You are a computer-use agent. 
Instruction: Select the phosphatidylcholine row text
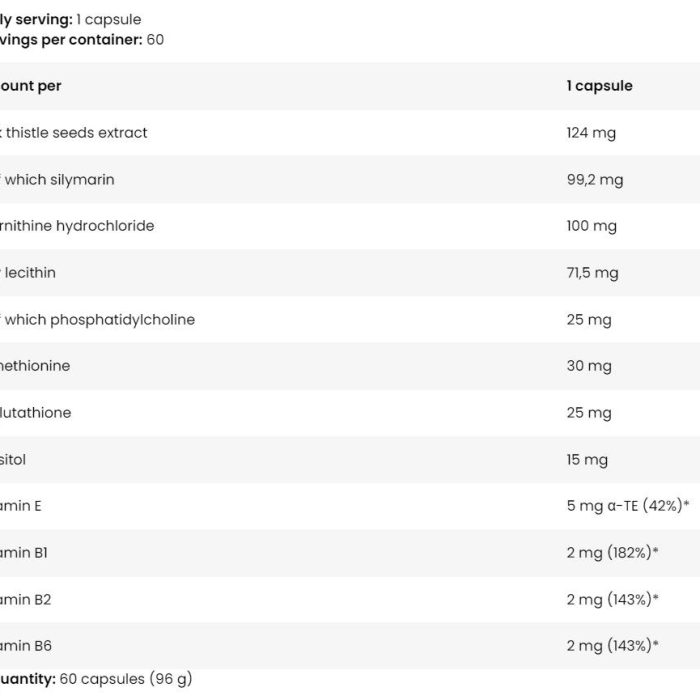[97, 320]
